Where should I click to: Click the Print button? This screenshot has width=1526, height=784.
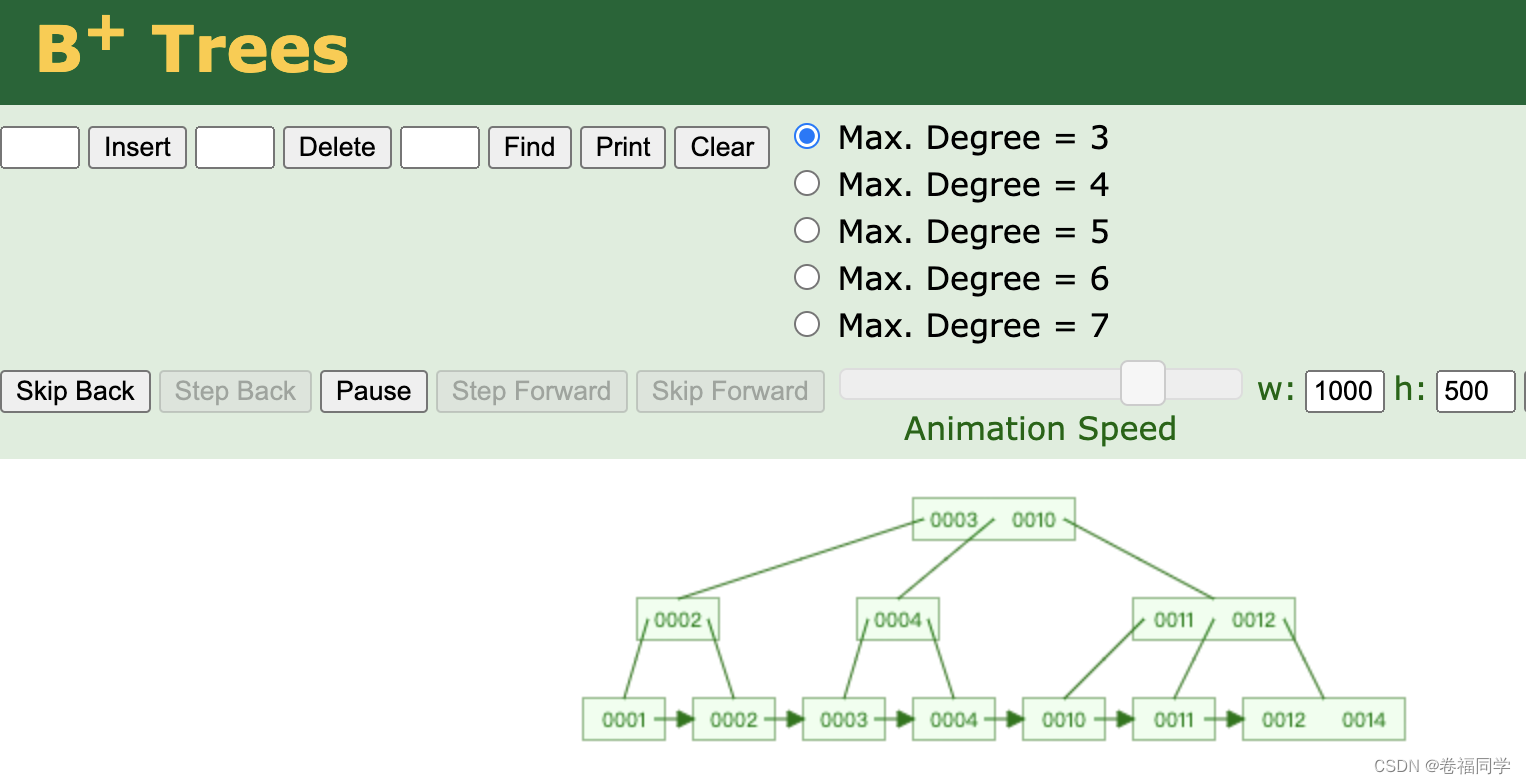623,147
